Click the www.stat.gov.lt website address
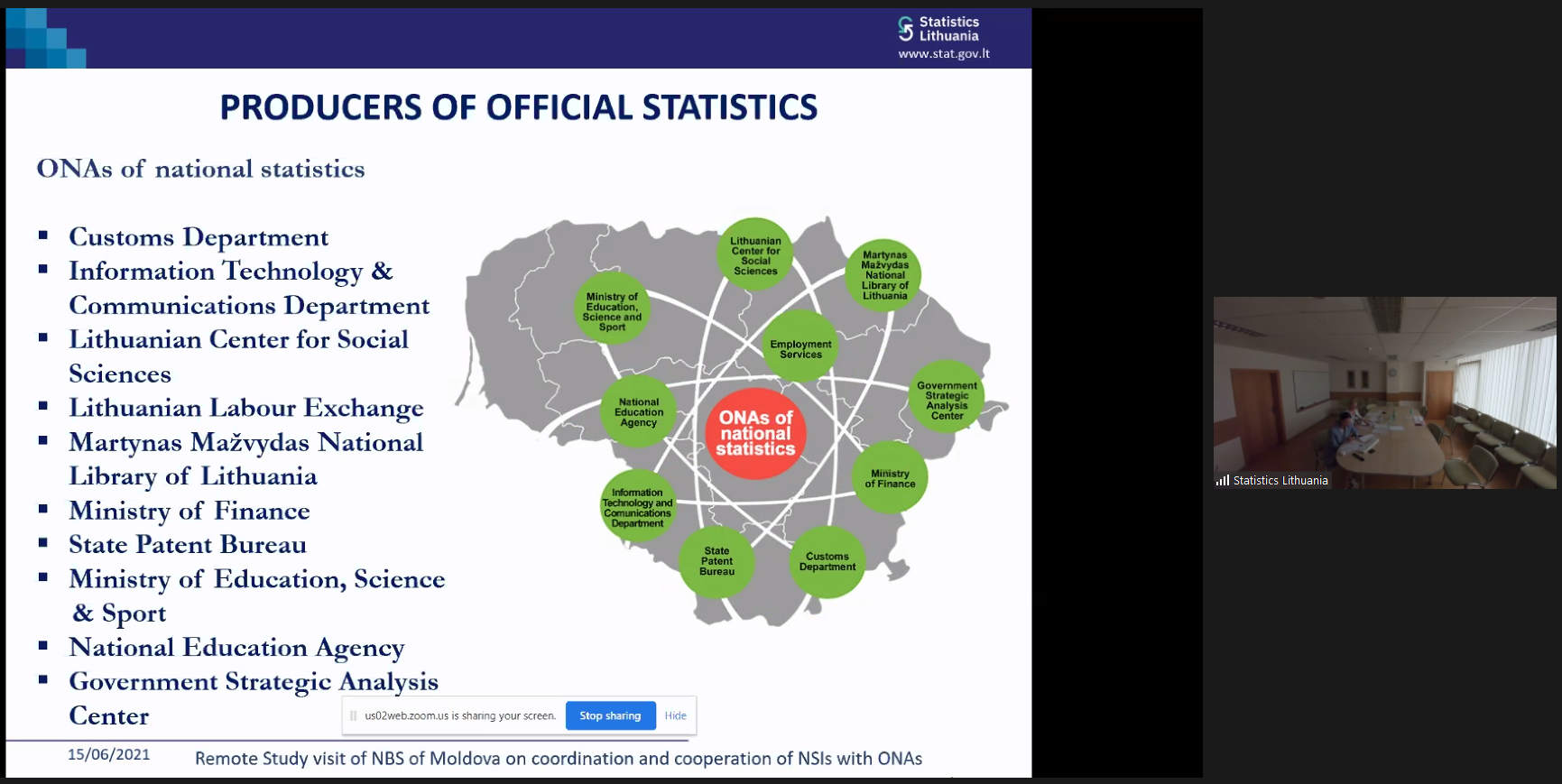The width and height of the screenshot is (1562, 784). 944,53
